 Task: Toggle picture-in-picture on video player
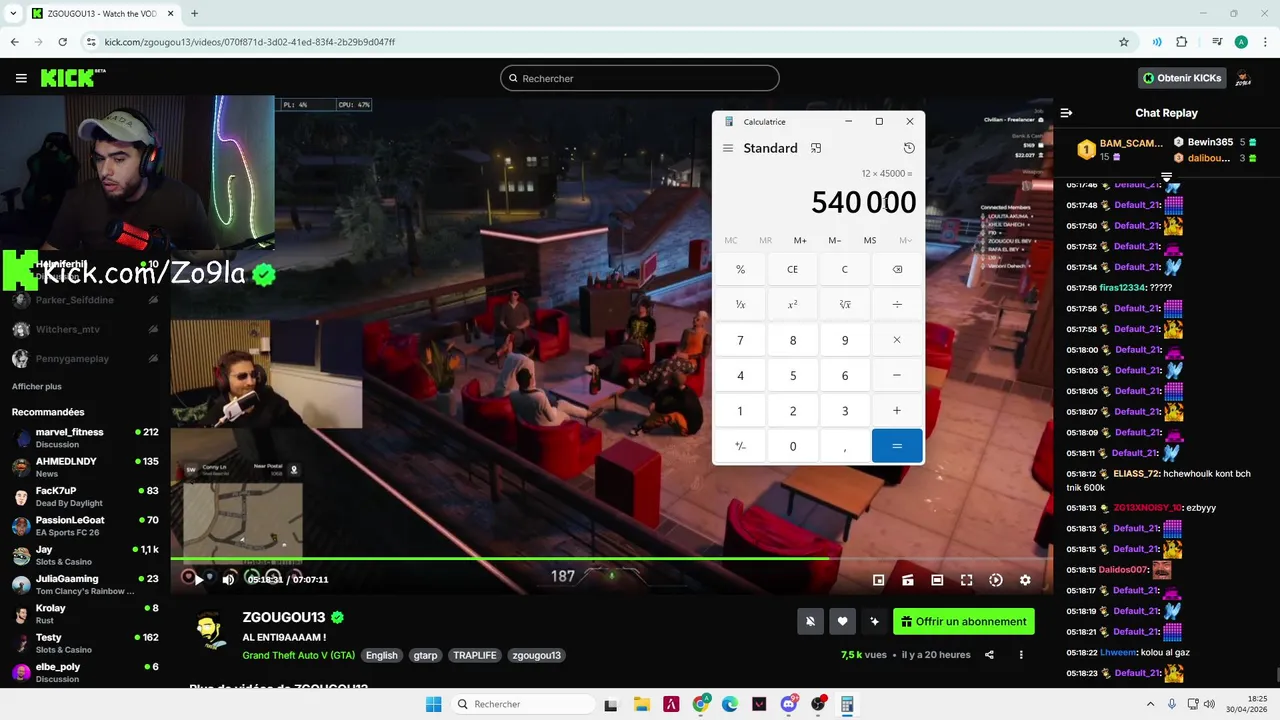pyautogui.click(x=878, y=580)
